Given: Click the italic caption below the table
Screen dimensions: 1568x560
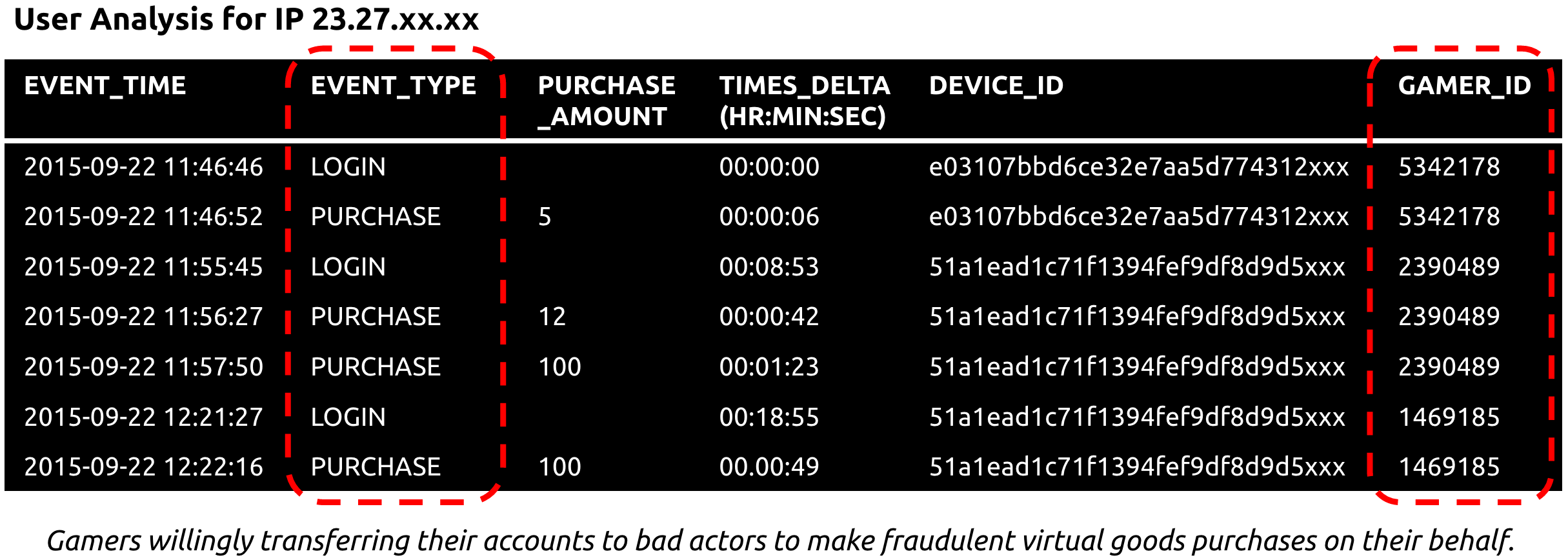Looking at the screenshot, I should tap(781, 541).
